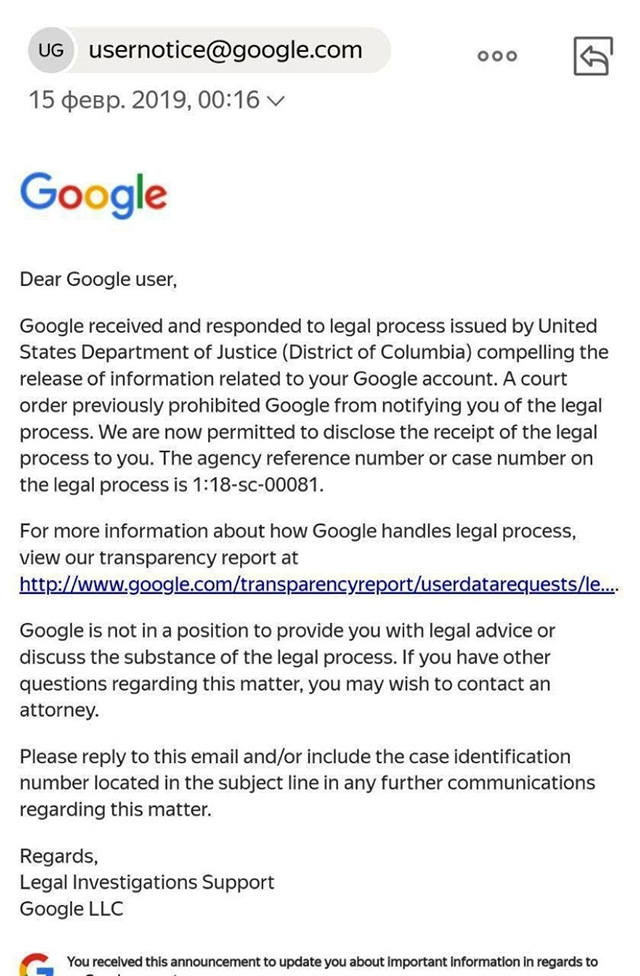Click the large Google logo
The image size is (640, 976).
93,196
